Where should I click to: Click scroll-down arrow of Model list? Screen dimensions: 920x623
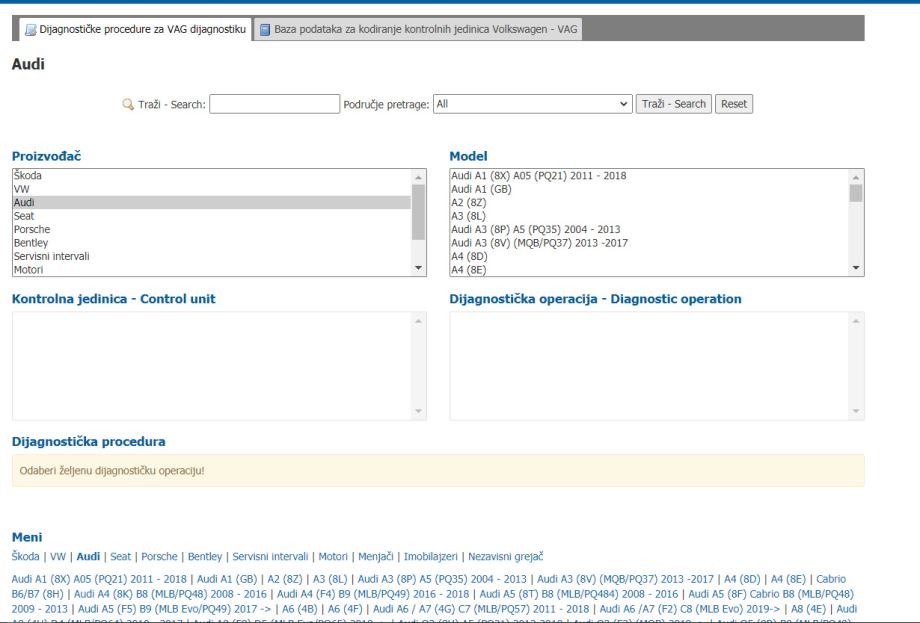pos(856,268)
